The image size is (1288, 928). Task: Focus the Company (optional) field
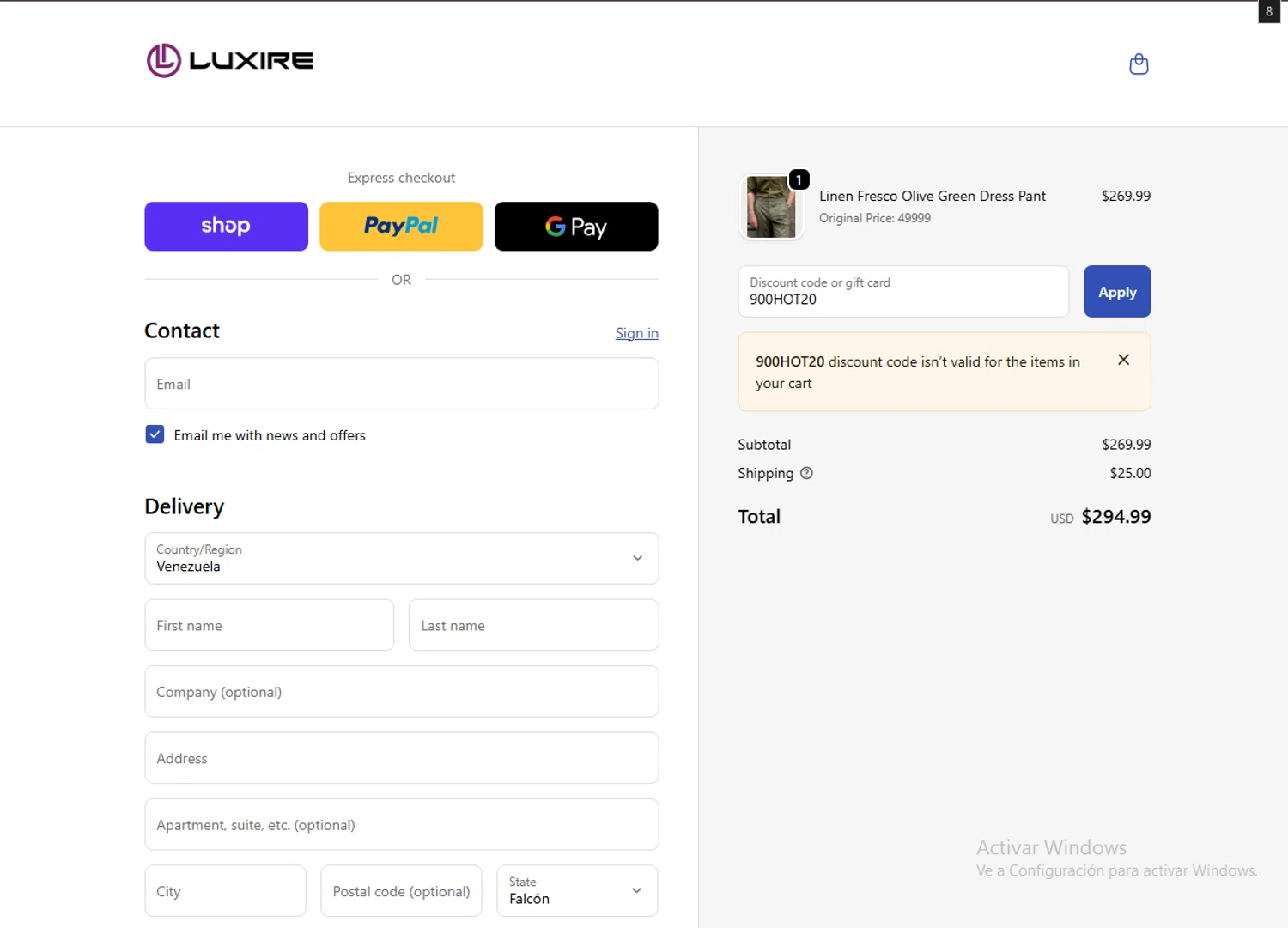coord(402,691)
